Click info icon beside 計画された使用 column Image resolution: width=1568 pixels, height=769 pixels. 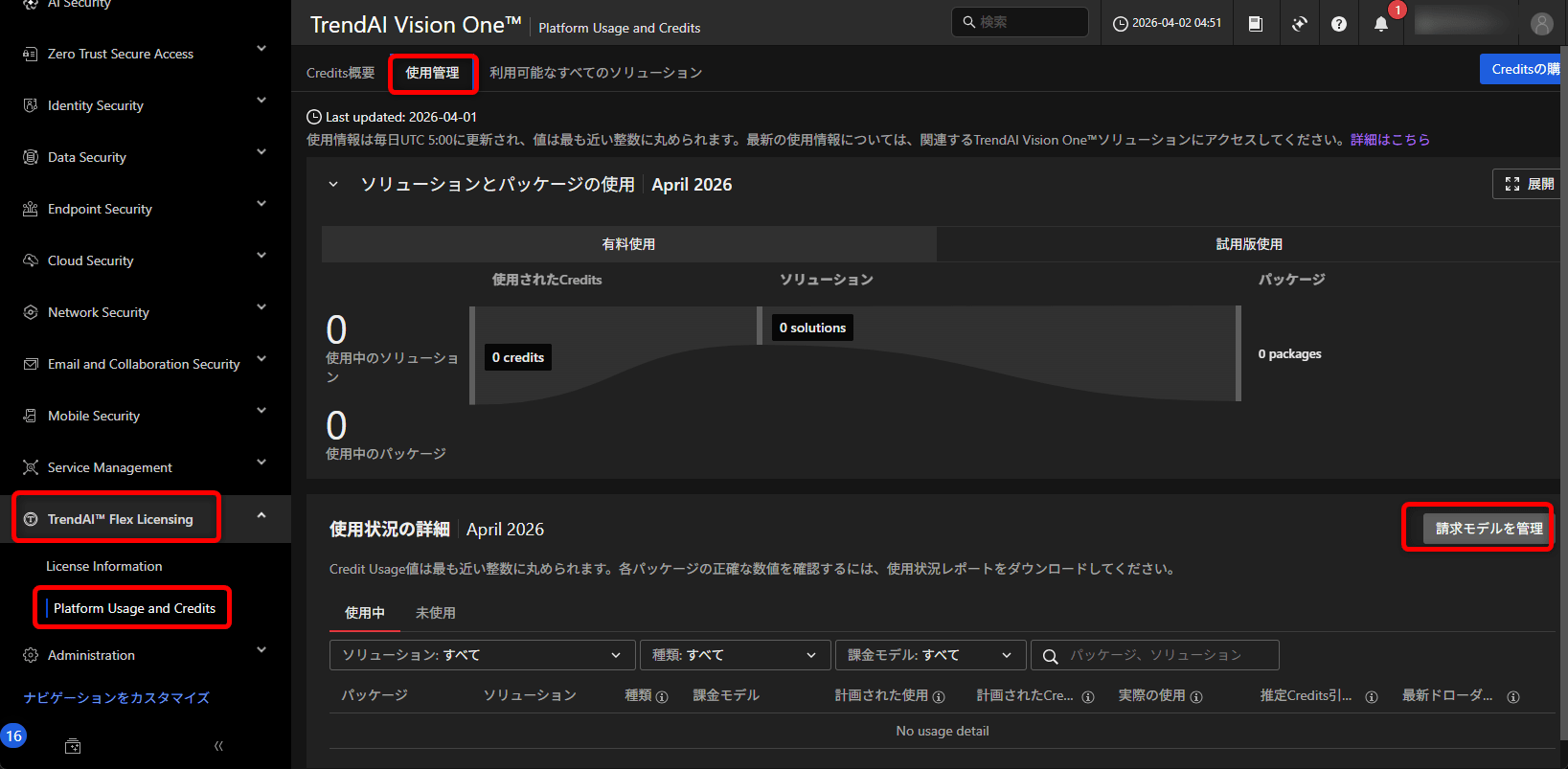click(x=939, y=697)
